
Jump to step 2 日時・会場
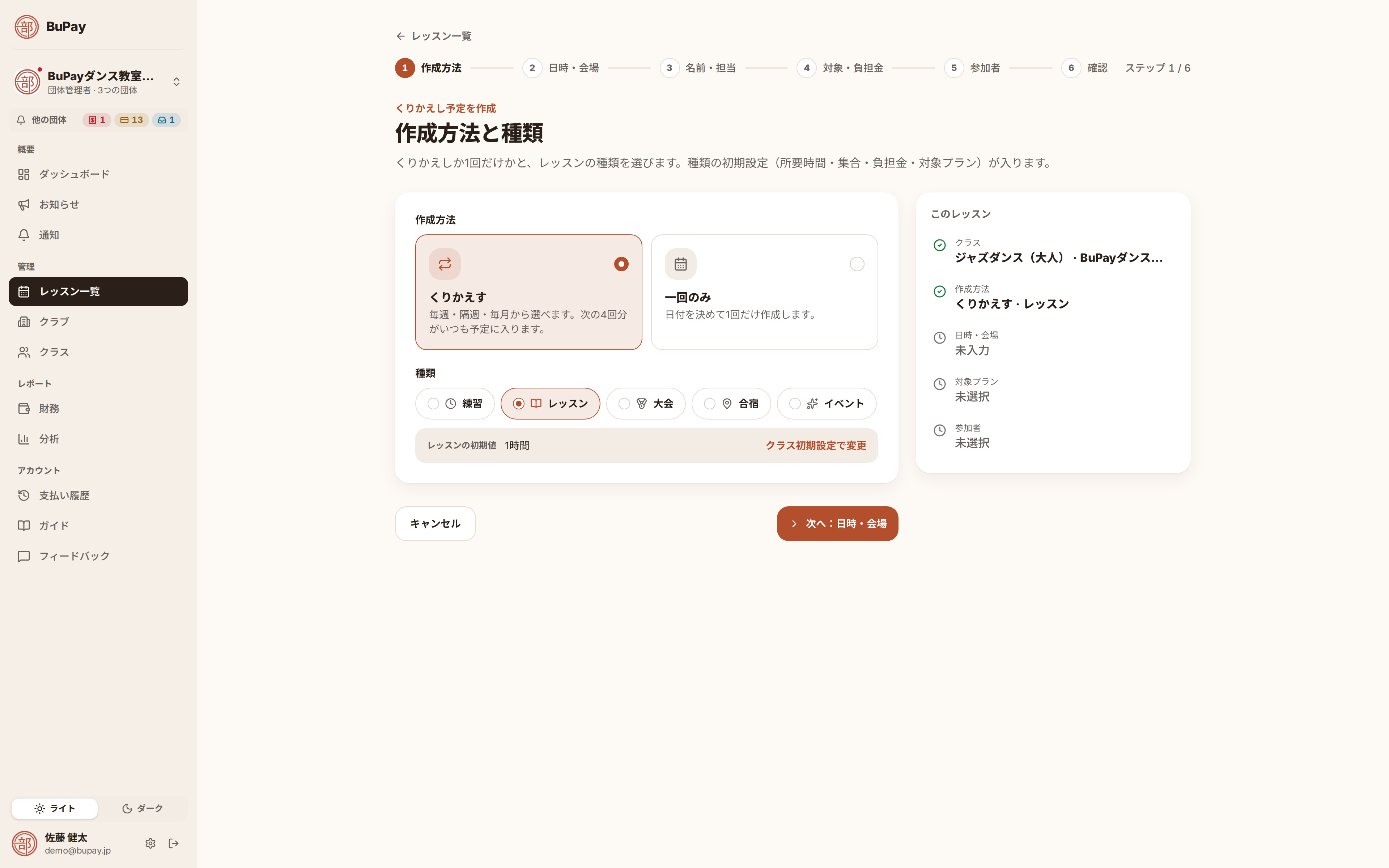click(561, 68)
